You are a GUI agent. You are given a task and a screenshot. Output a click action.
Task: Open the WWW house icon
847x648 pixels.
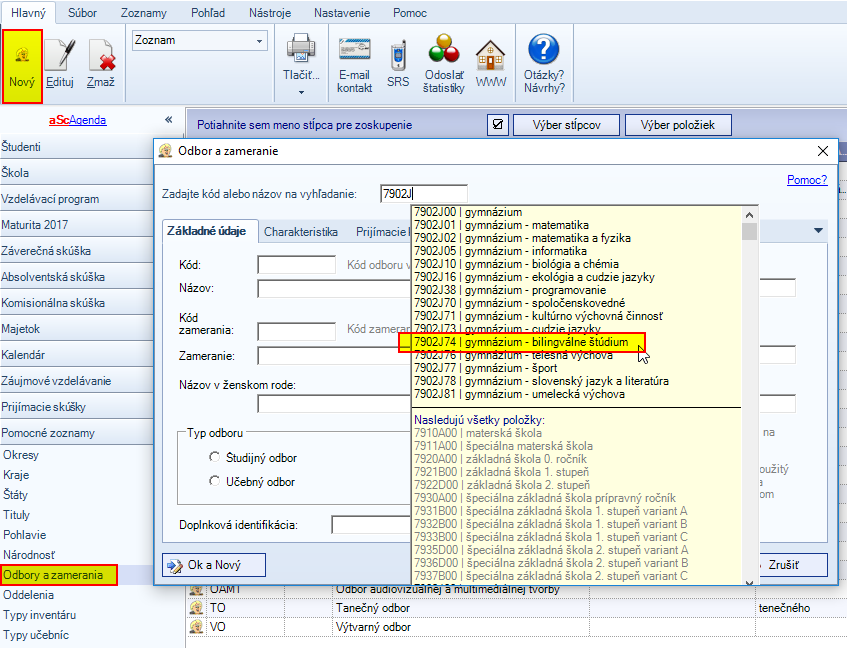tap(490, 64)
